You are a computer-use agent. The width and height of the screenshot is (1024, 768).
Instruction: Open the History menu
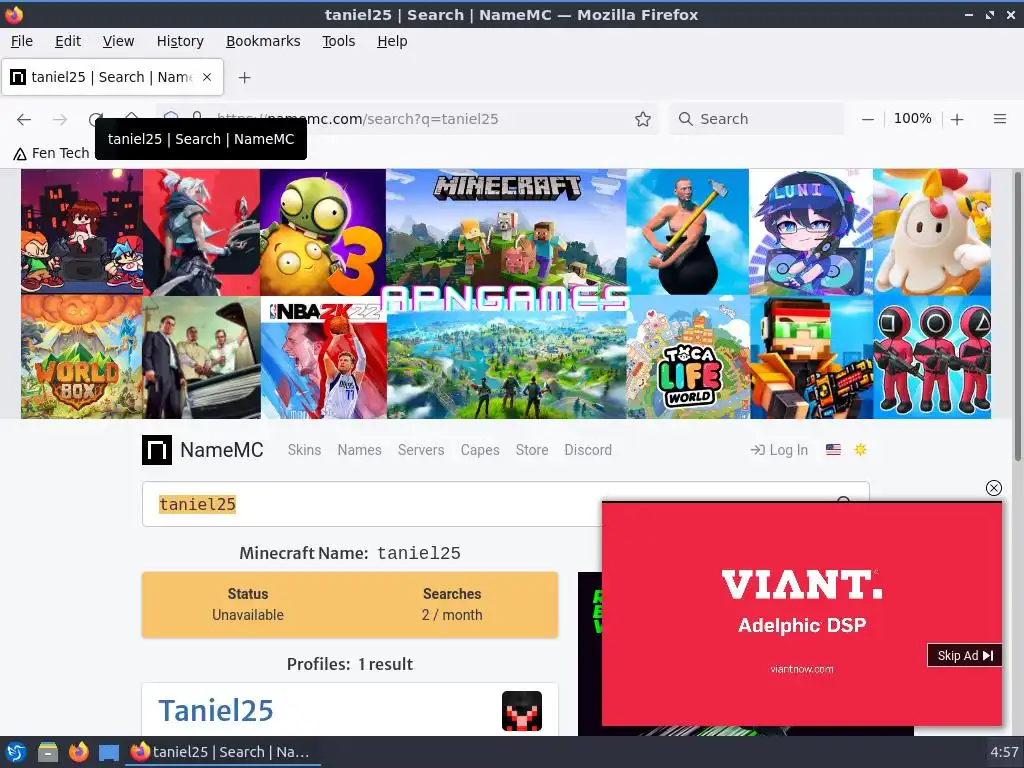(x=180, y=41)
